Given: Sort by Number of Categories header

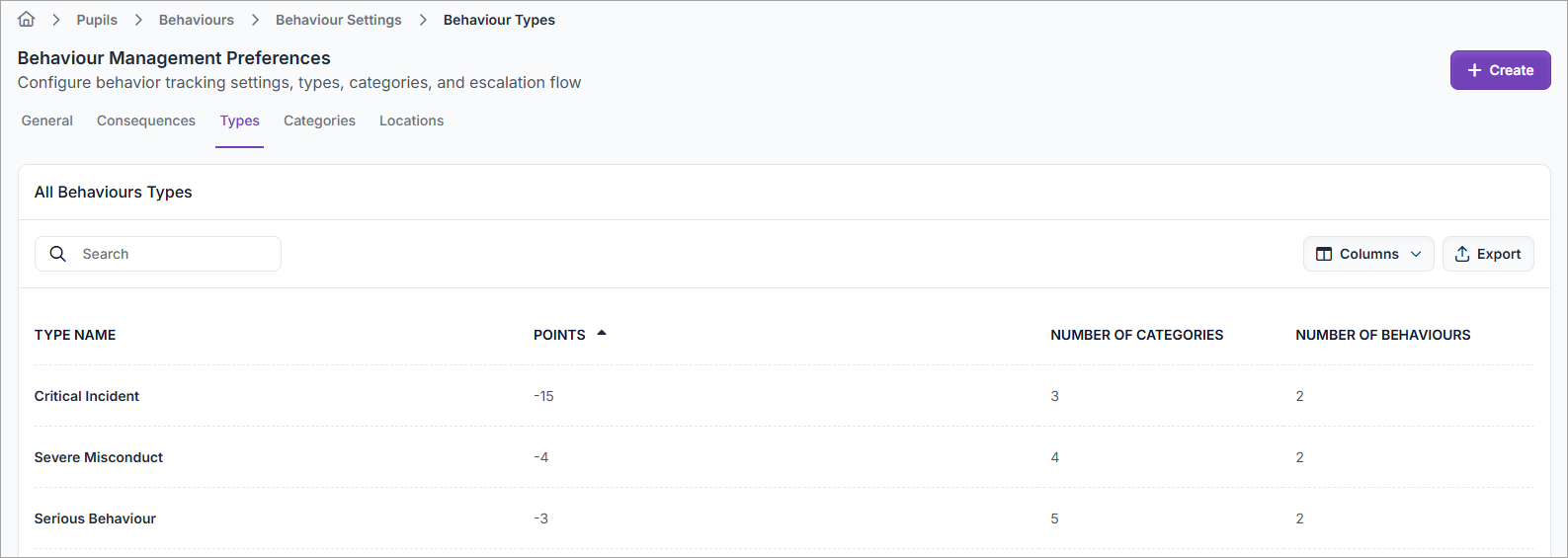Looking at the screenshot, I should [1136, 335].
